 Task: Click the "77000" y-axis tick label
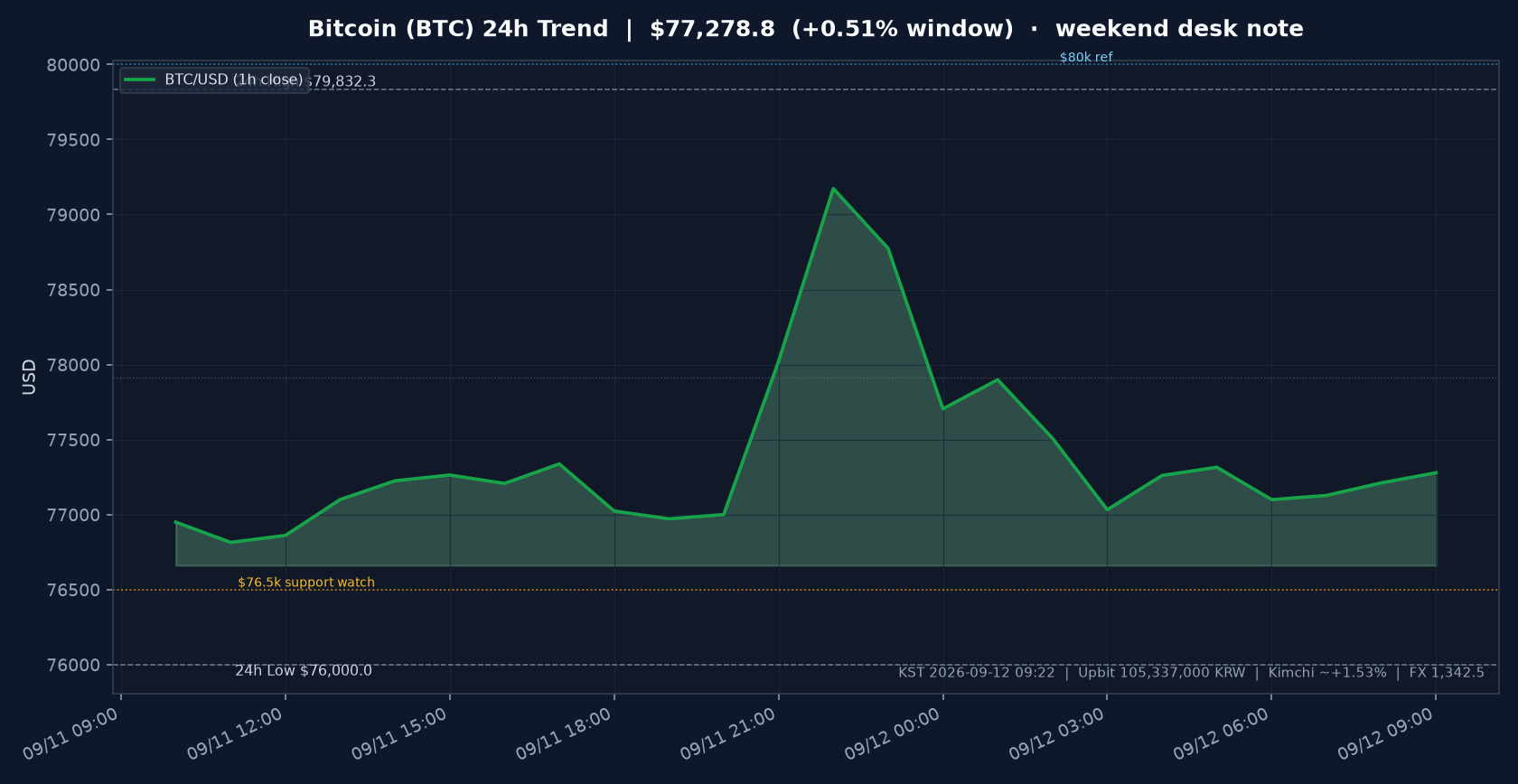(73, 515)
